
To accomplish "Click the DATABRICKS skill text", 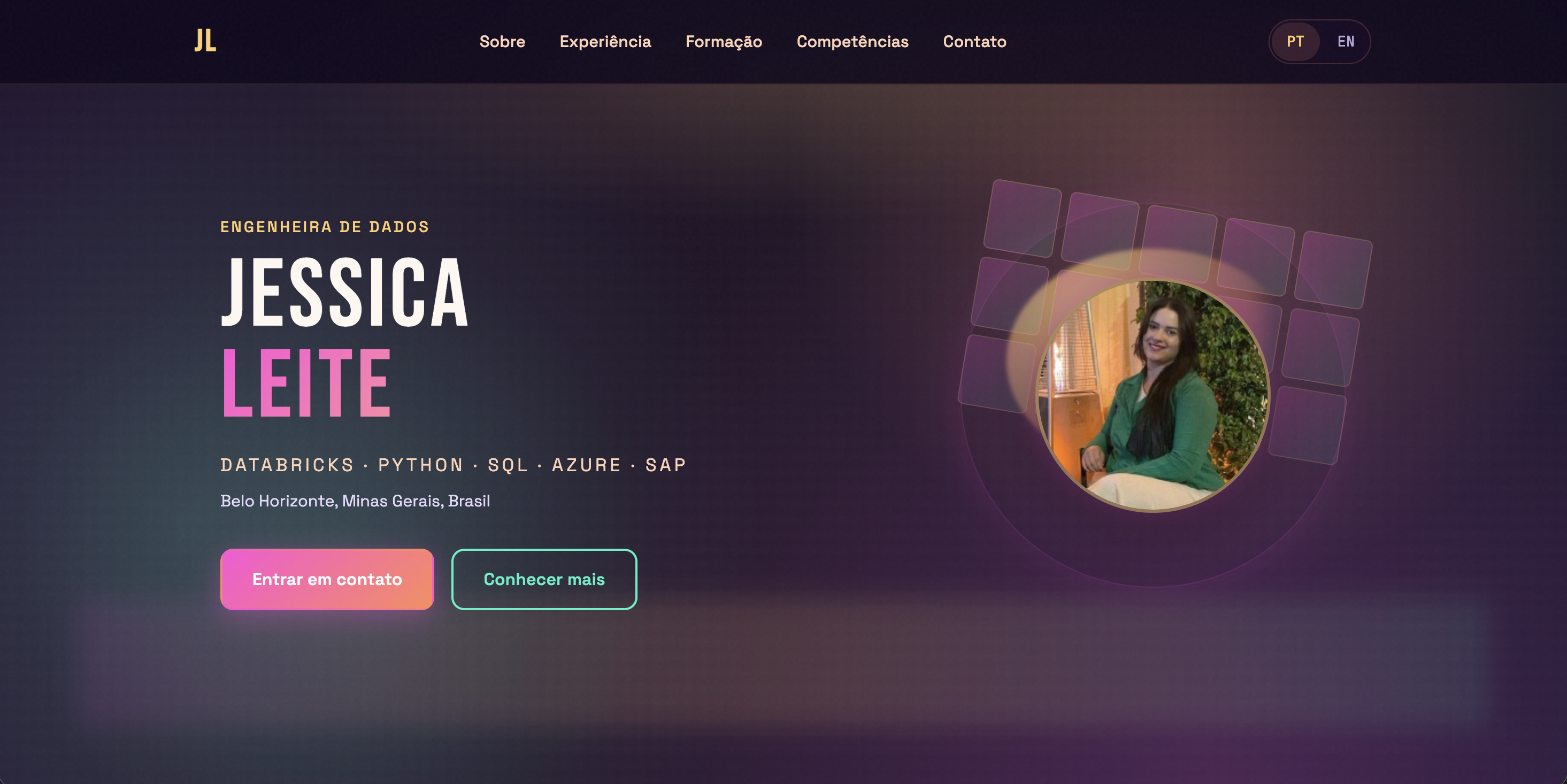I will [x=287, y=465].
